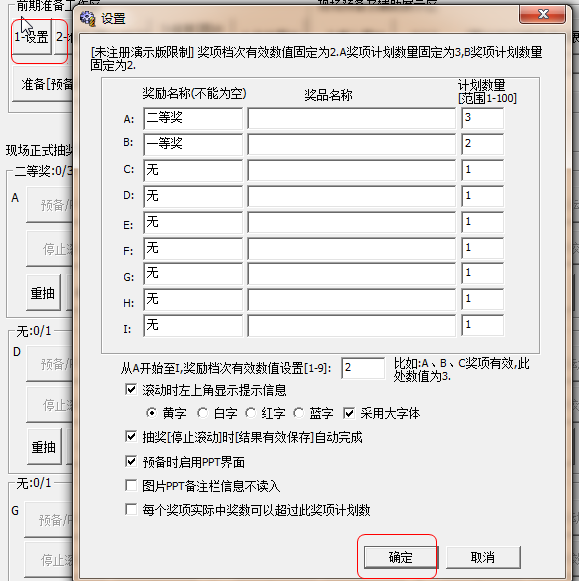
Task: Click row D 奖品名称 field
Action: click(x=352, y=196)
